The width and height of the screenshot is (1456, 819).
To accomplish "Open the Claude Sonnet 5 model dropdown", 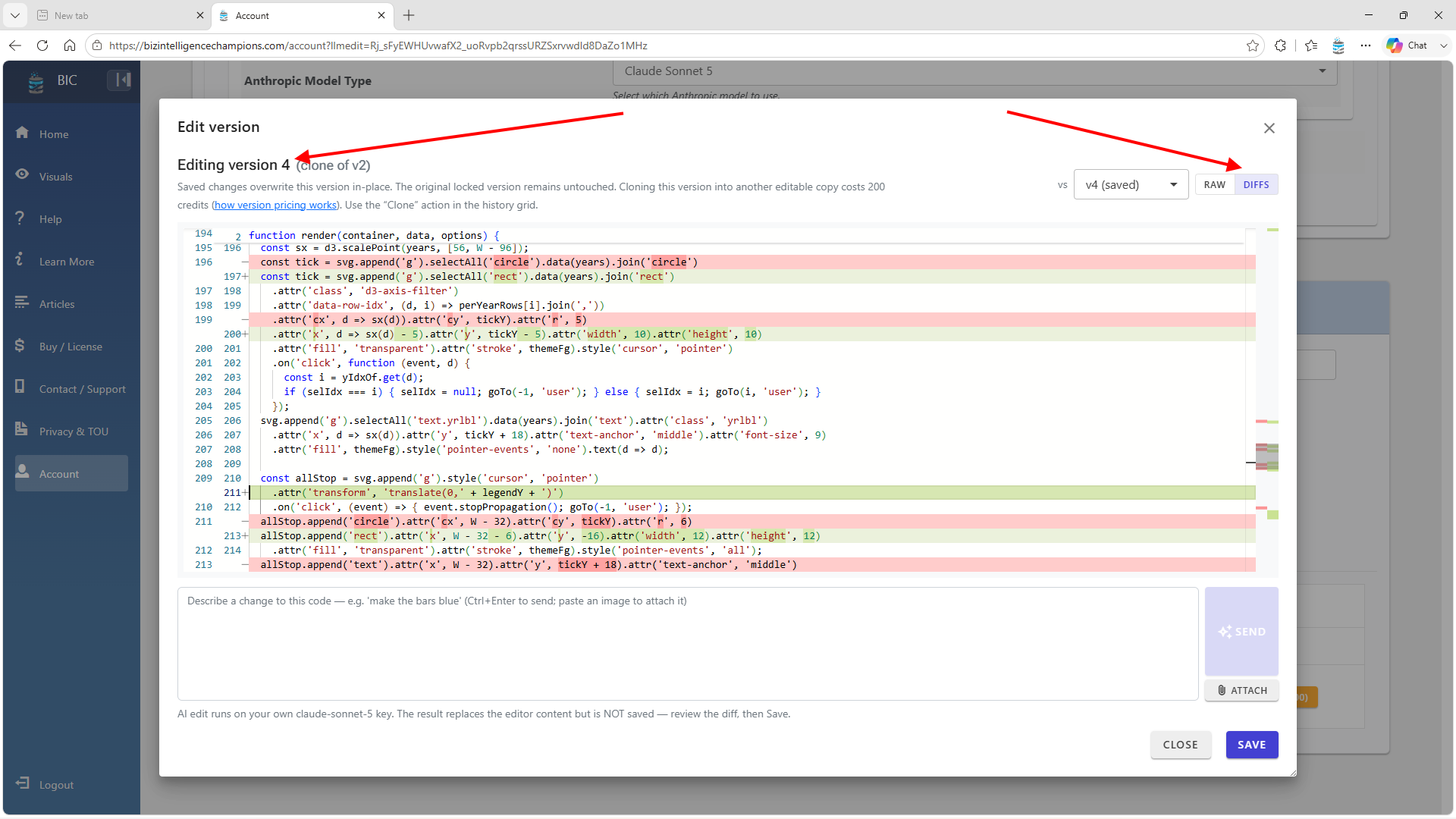I will pos(974,71).
